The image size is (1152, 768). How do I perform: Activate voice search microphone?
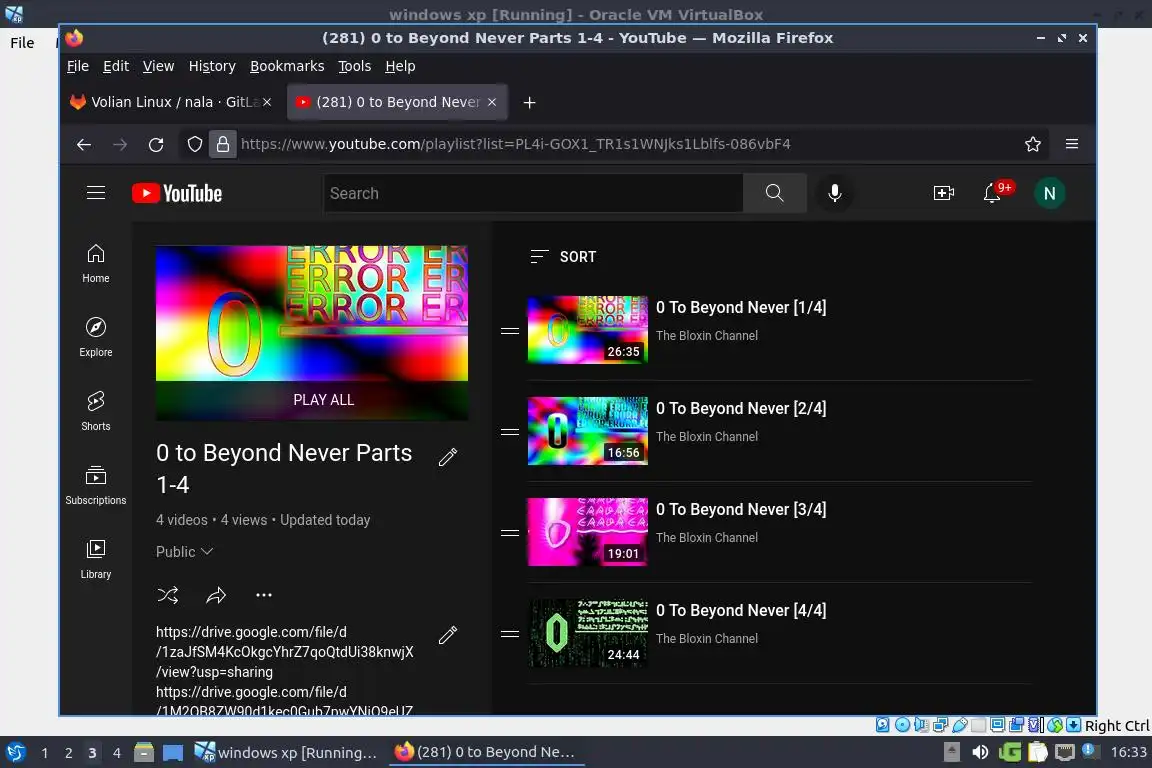[x=835, y=193]
